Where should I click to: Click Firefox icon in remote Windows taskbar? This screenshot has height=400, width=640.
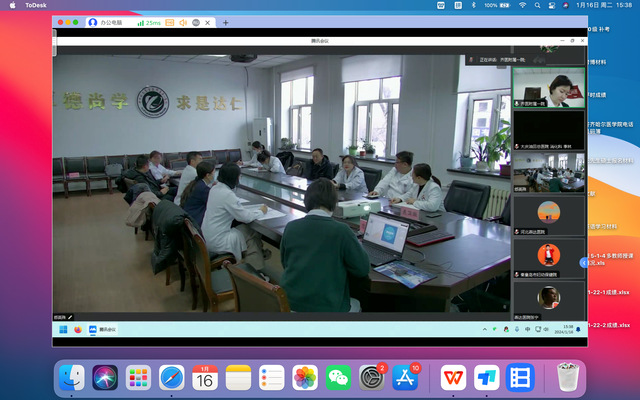click(77, 329)
